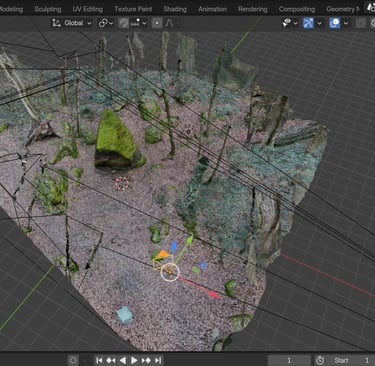Click the 3D cursor in the viewport
Image resolution: width=375 pixels, height=366 pixels.
[122, 183]
